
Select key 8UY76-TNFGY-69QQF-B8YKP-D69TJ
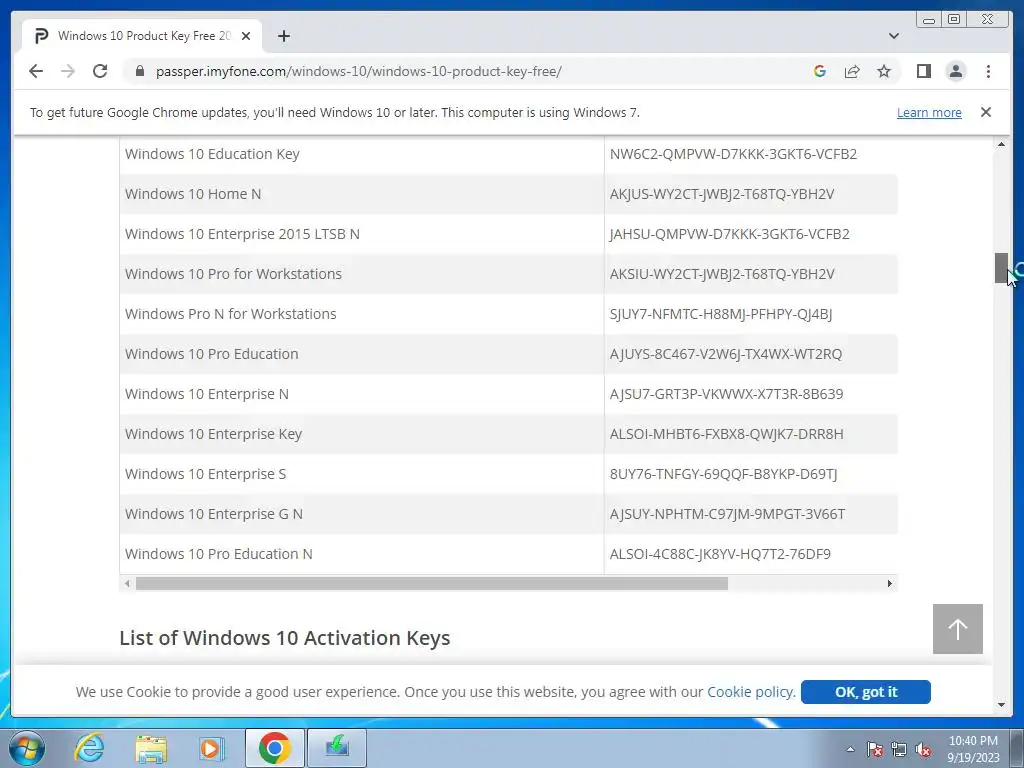point(723,473)
